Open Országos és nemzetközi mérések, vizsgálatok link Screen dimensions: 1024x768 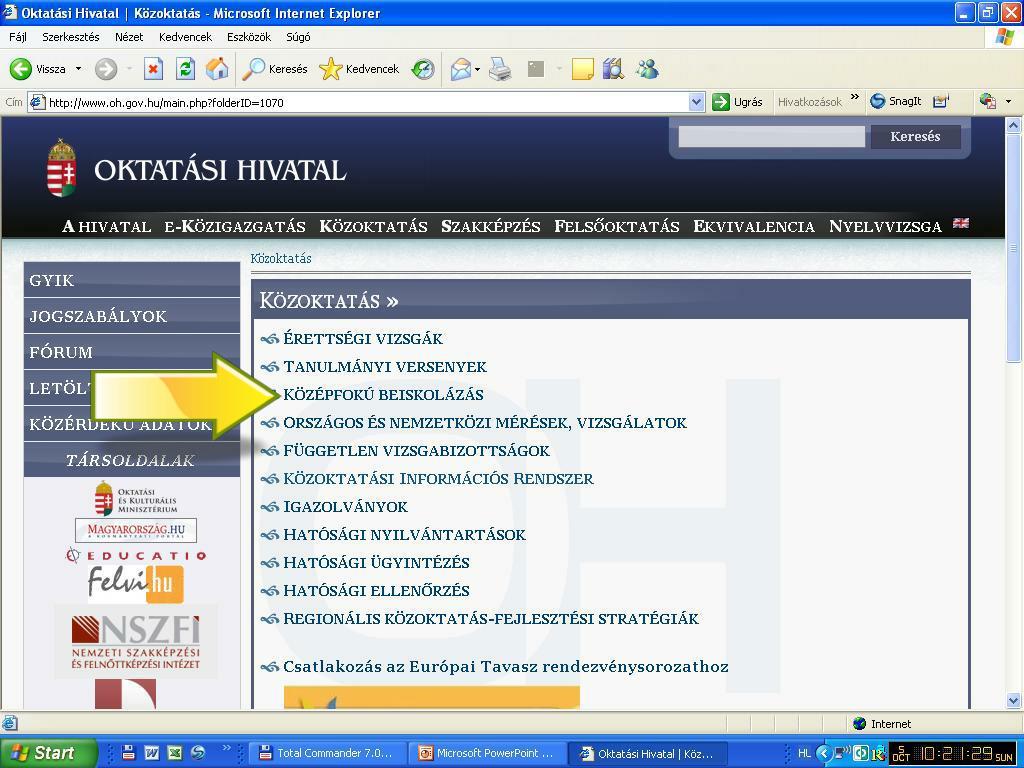point(485,423)
